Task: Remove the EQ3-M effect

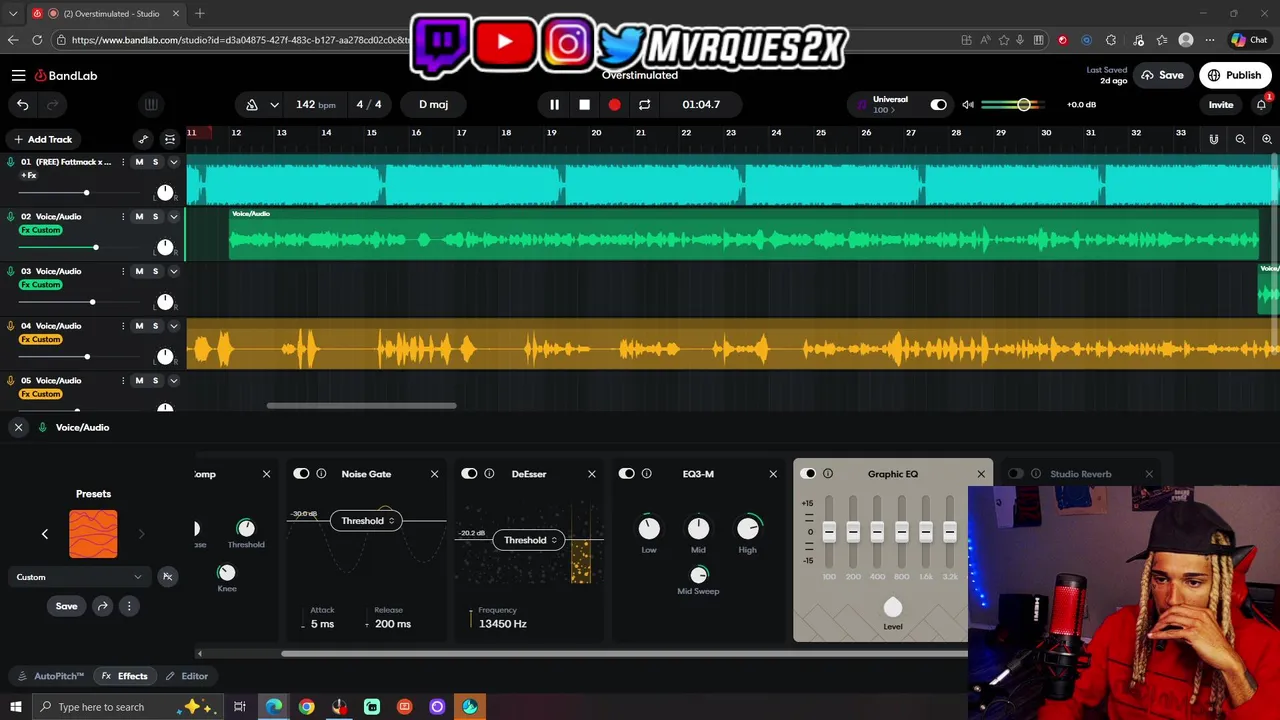Action: pyautogui.click(x=773, y=474)
